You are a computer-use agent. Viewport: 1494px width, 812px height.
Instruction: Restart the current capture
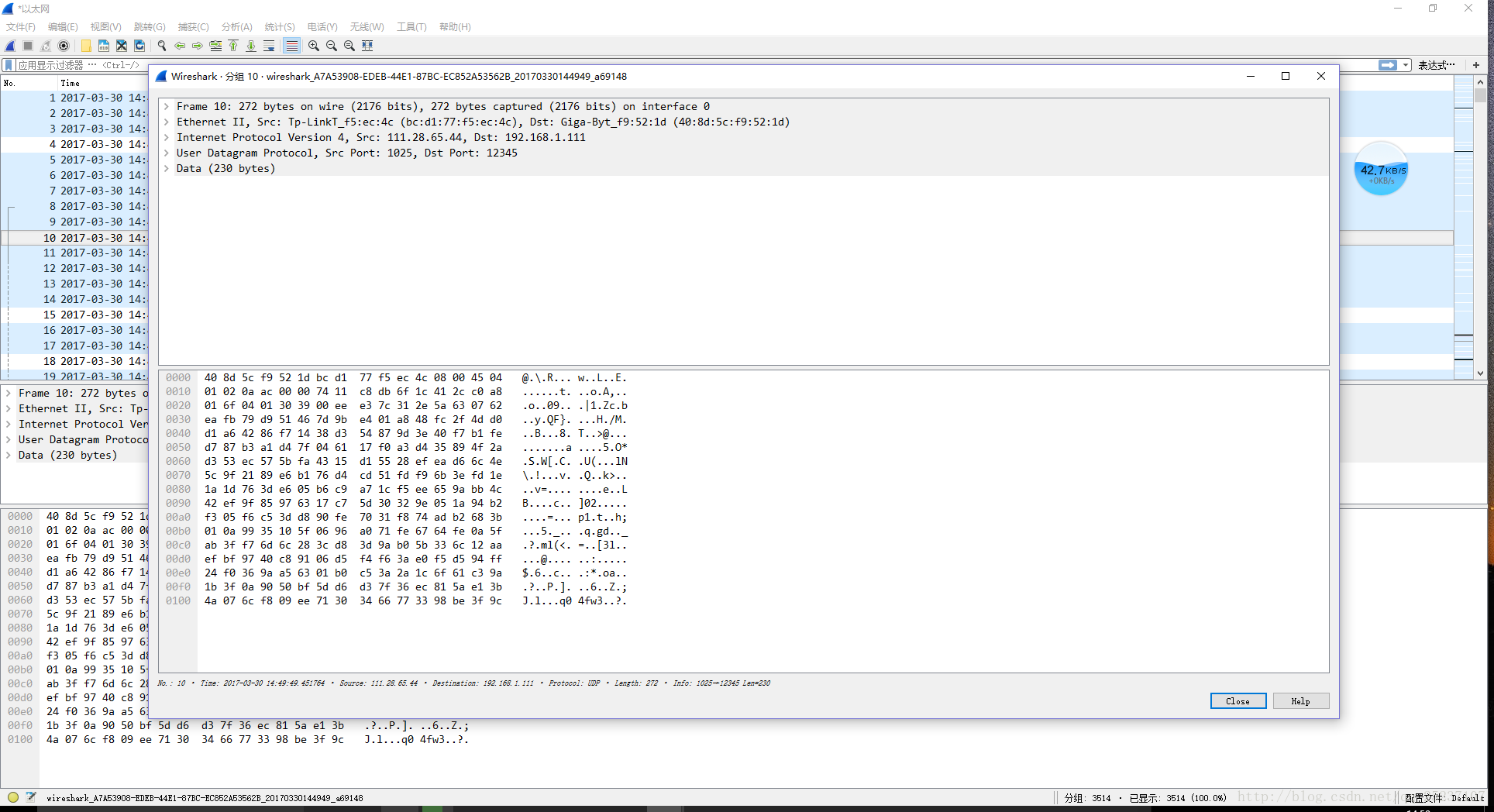46,46
